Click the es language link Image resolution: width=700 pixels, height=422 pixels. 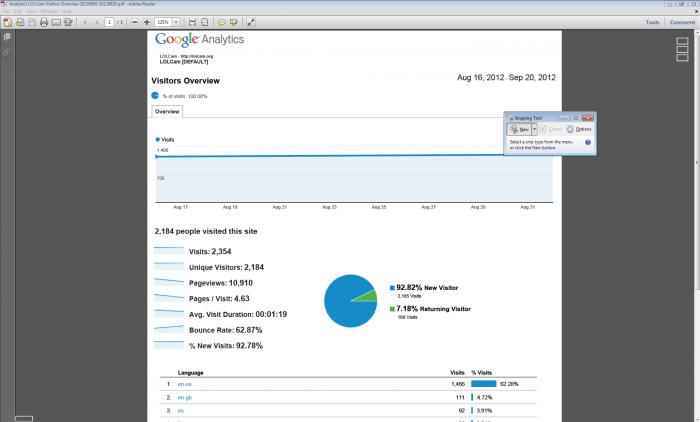pyautogui.click(x=181, y=410)
